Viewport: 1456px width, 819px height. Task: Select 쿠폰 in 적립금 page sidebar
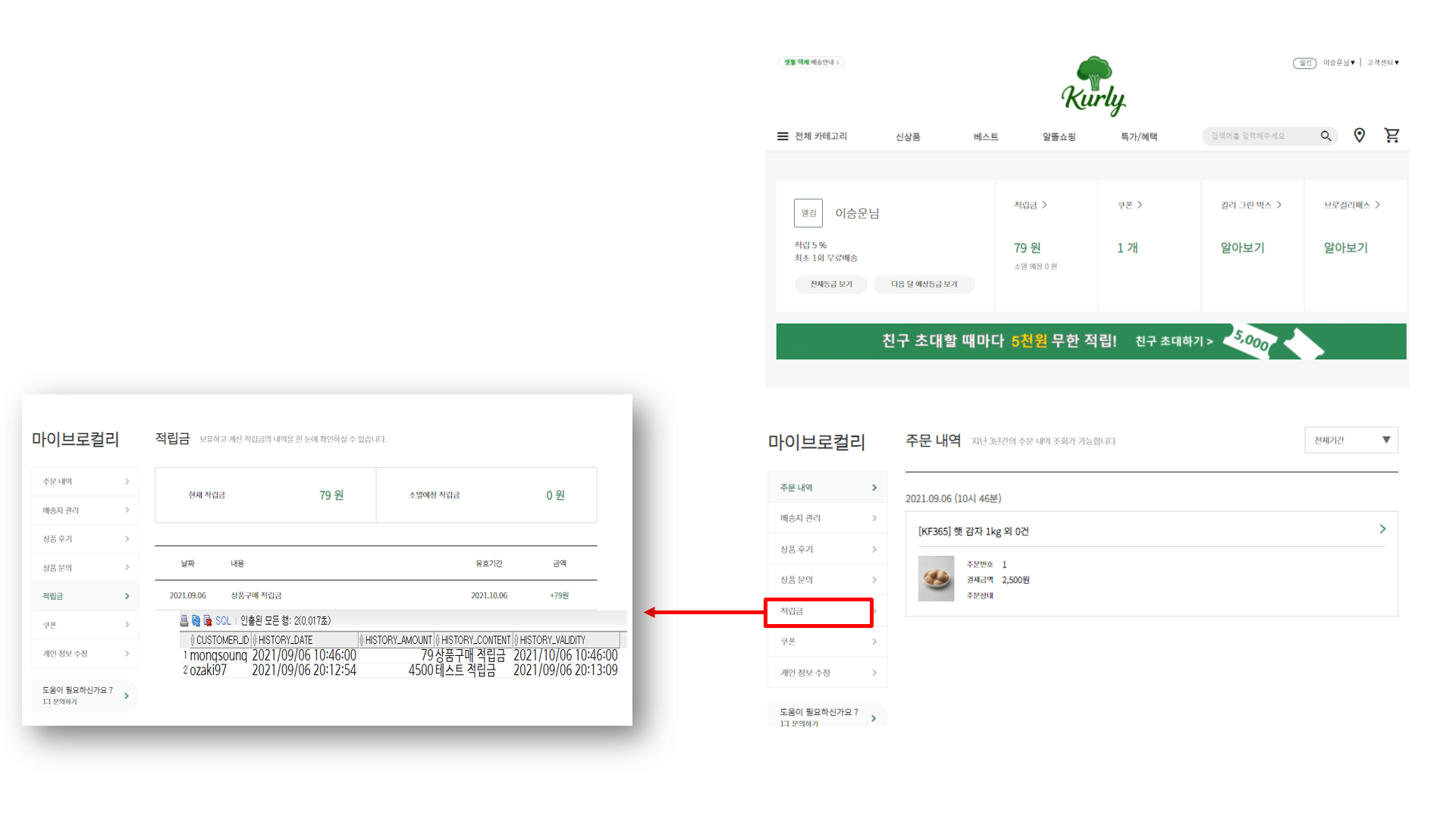click(85, 625)
